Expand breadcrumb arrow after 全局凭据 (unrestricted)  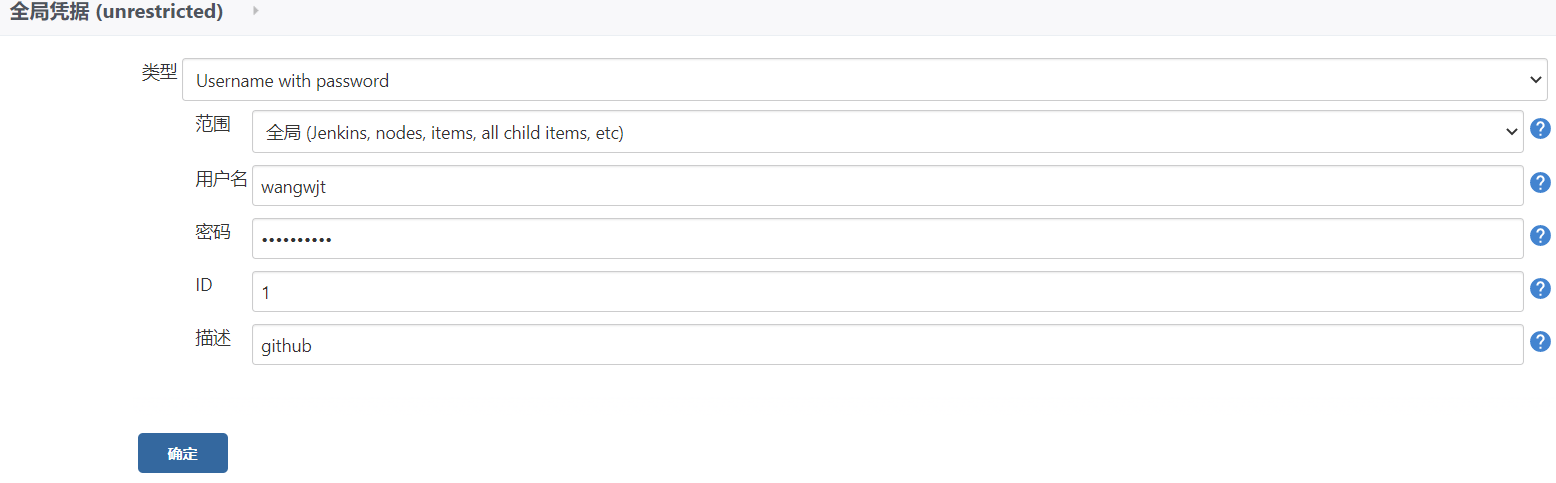[256, 11]
